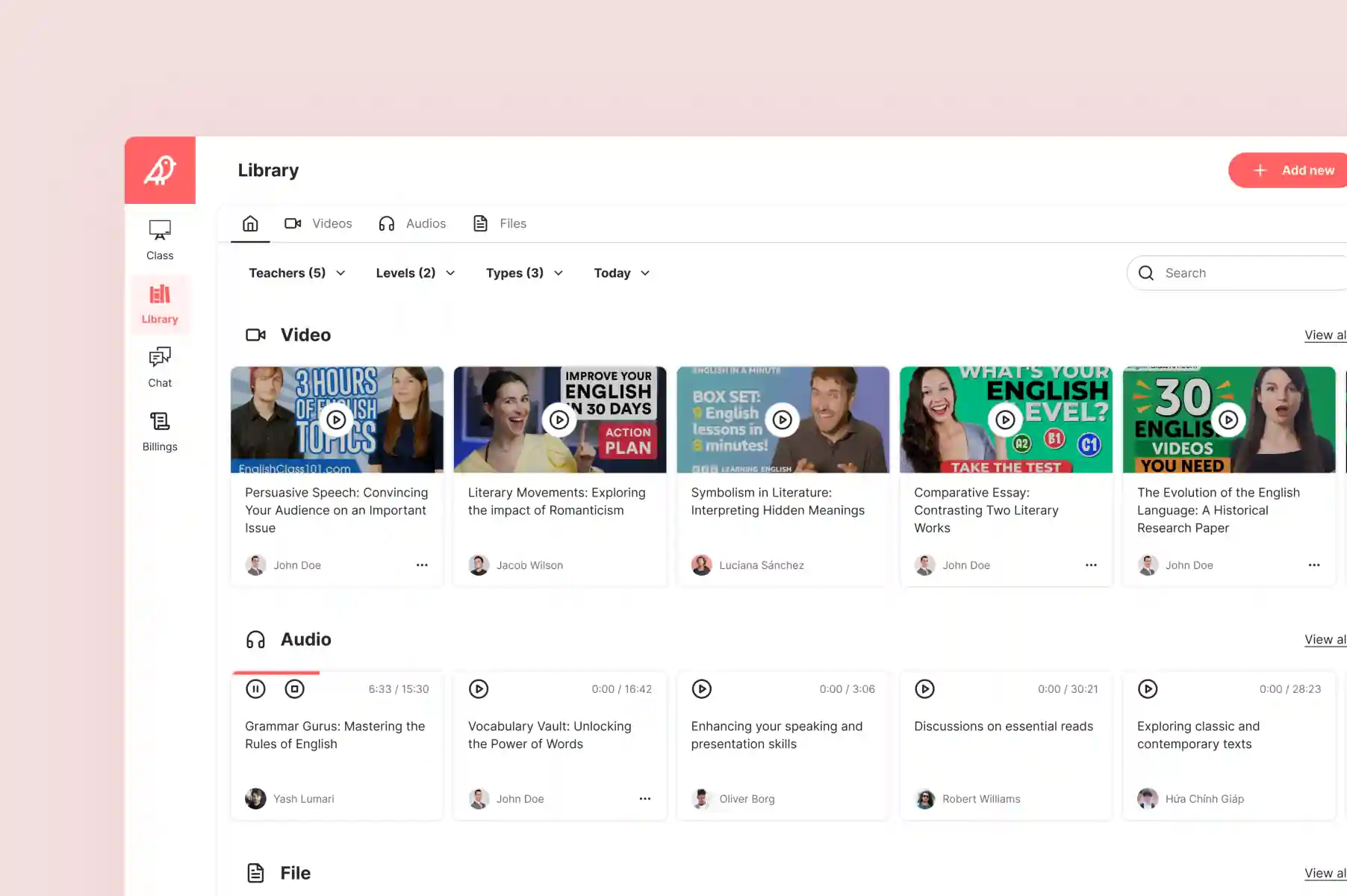
Task: Click View all for the Video section
Action: (1325, 335)
